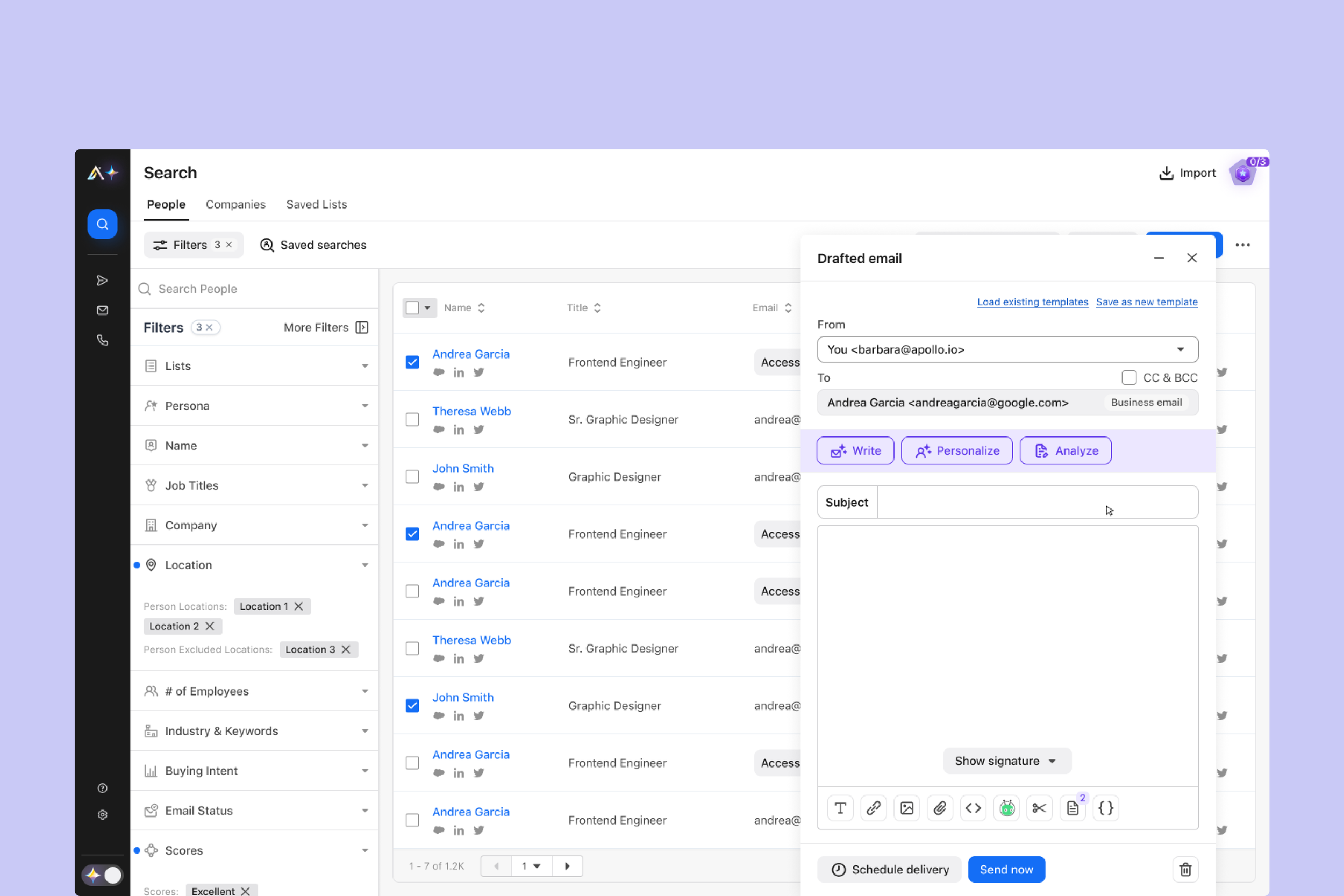This screenshot has width=1344, height=896.
Task: Open the Saved Lists tab
Action: (316, 205)
